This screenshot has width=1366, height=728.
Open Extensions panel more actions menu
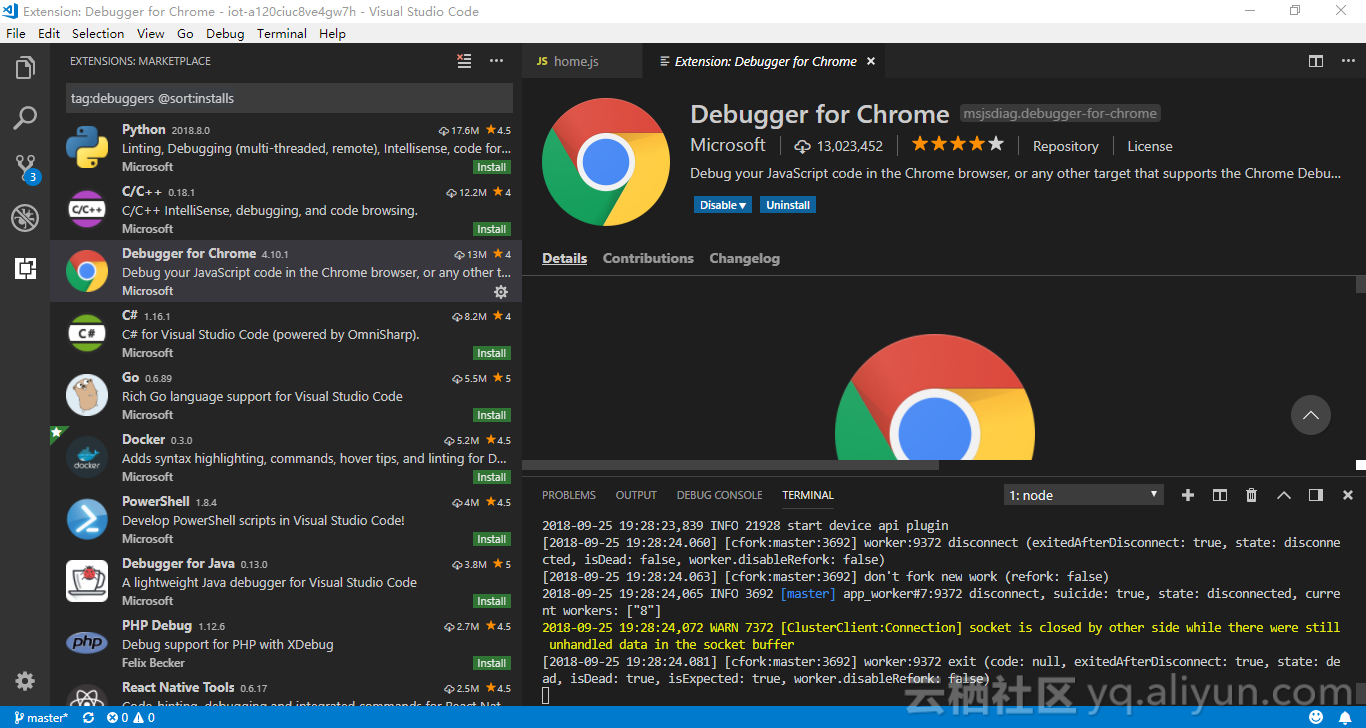[x=496, y=61]
